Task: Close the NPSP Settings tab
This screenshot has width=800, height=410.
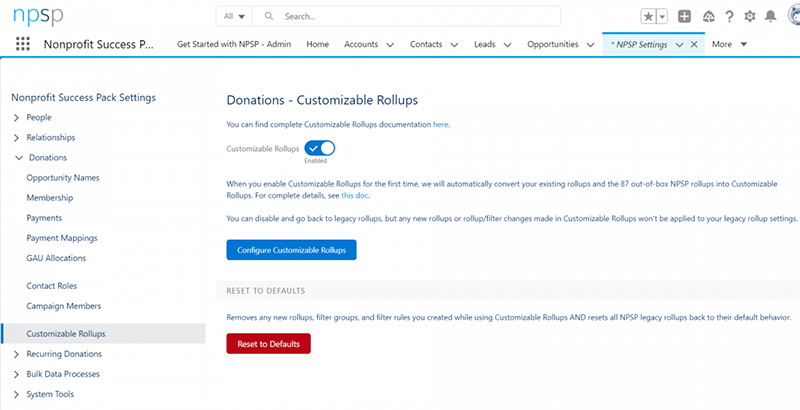Action: (x=694, y=44)
